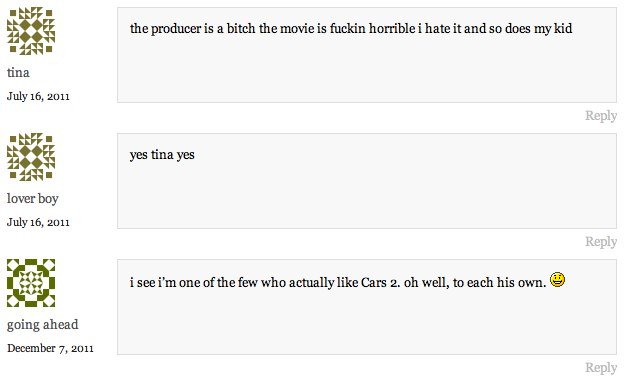Viewport: 624px width, 381px height.
Task: Reply to going ahead's comment
Action: click(x=601, y=367)
